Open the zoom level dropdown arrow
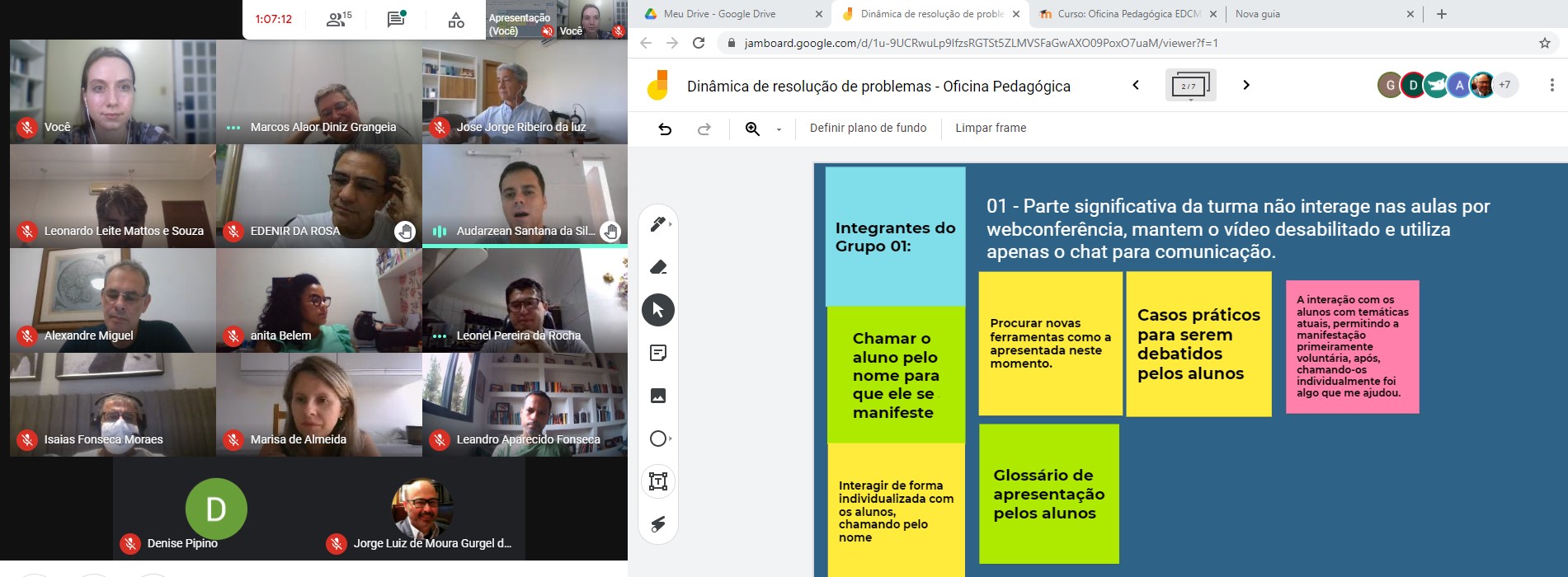 [779, 129]
